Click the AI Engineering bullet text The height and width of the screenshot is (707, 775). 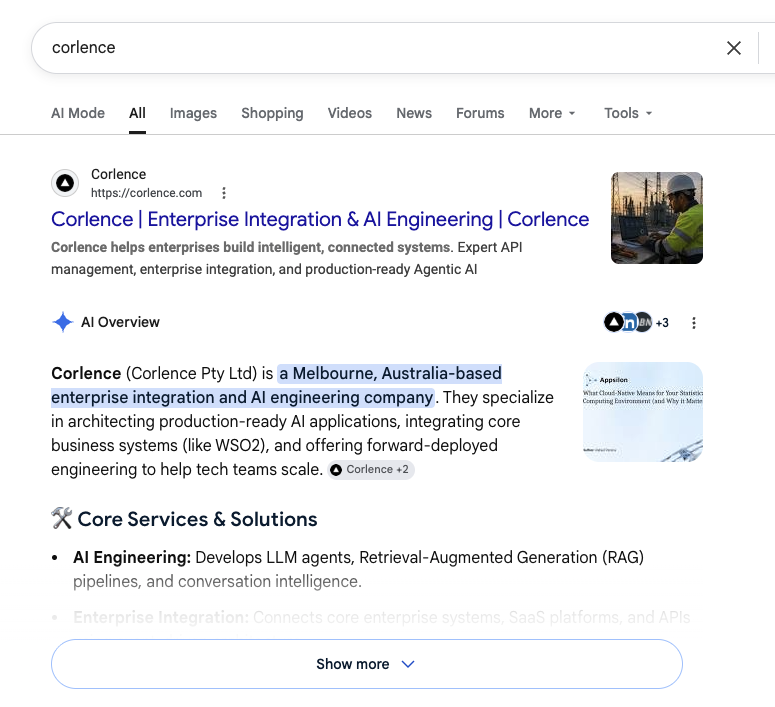click(358, 569)
